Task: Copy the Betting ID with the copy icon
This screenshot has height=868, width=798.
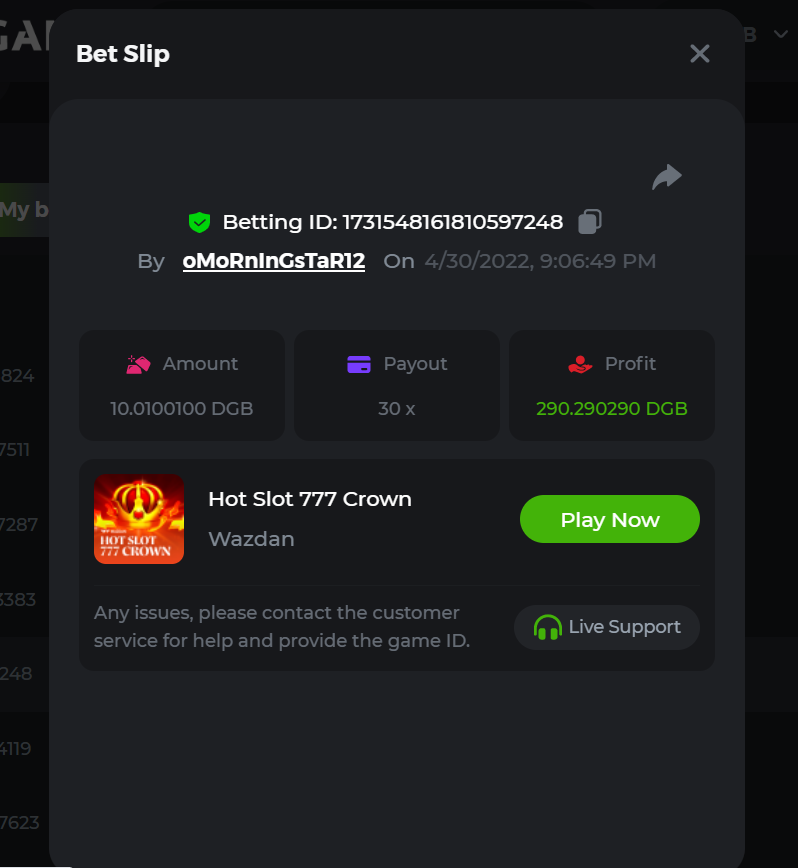Action: coord(590,221)
